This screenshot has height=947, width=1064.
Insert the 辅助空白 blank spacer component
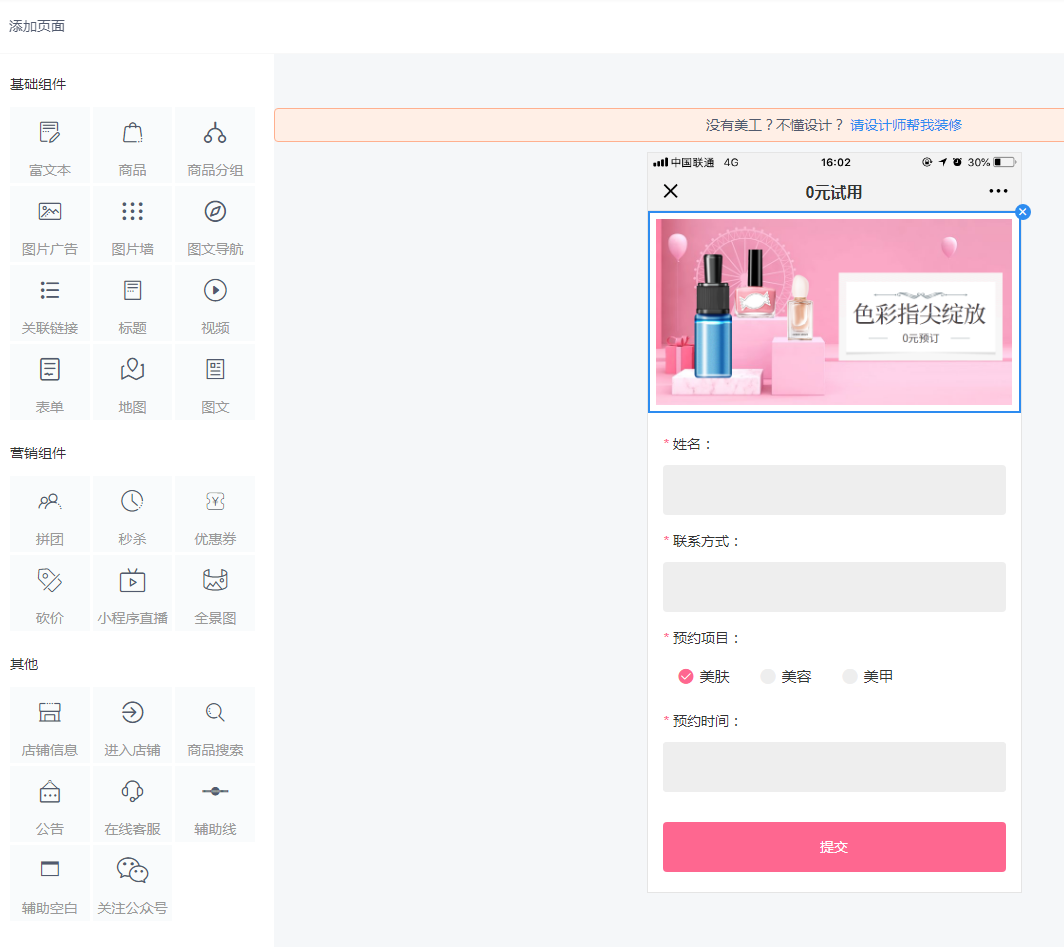pyautogui.click(x=50, y=883)
